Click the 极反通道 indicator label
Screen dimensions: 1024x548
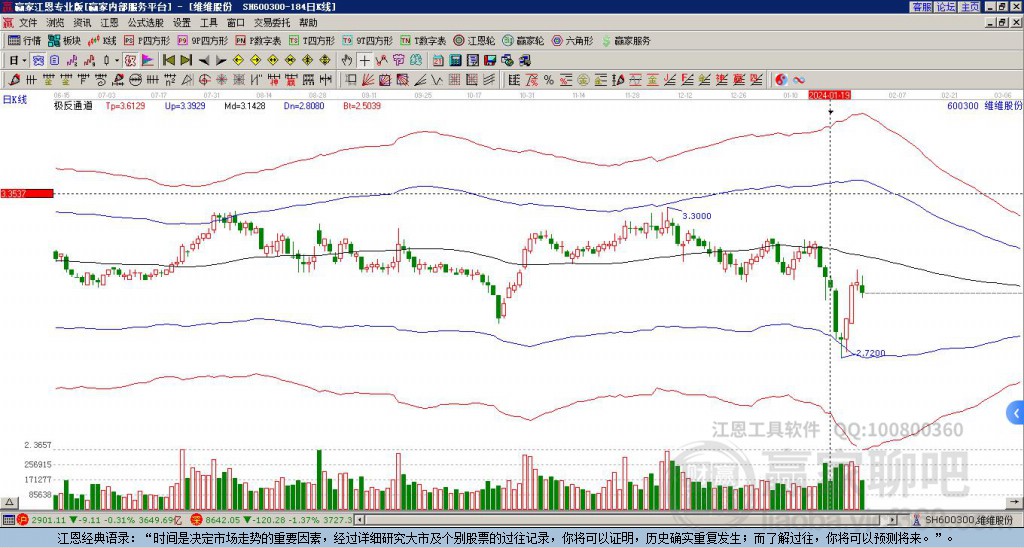[73, 105]
